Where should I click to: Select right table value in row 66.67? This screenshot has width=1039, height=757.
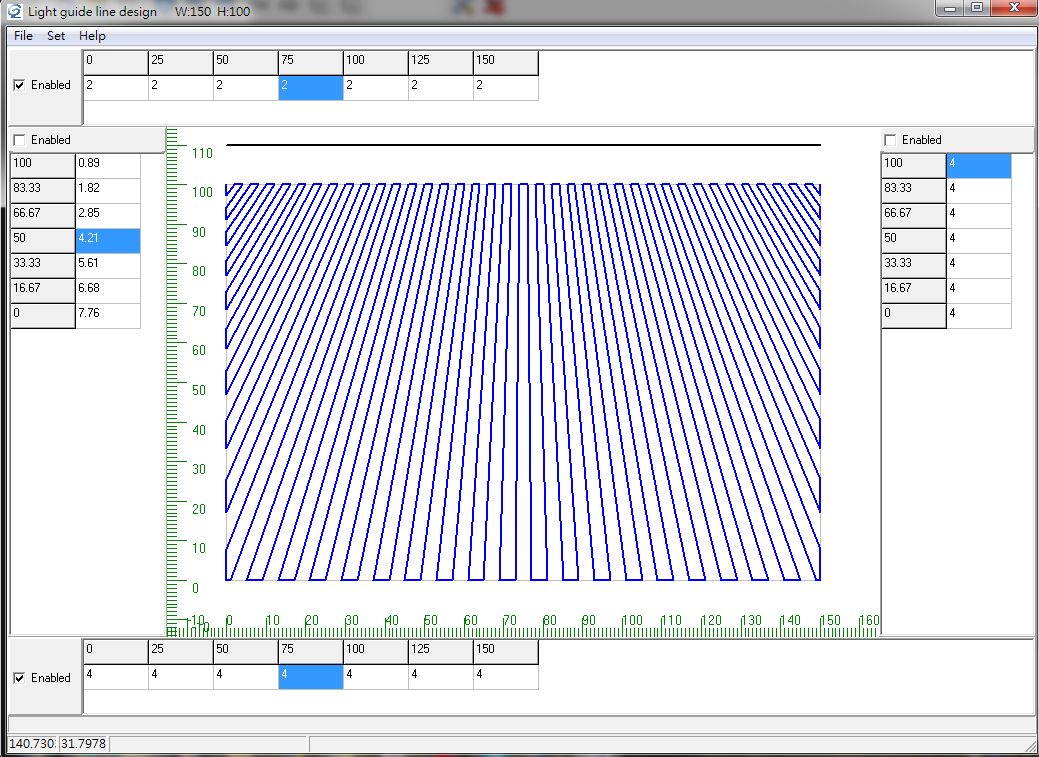click(x=979, y=216)
